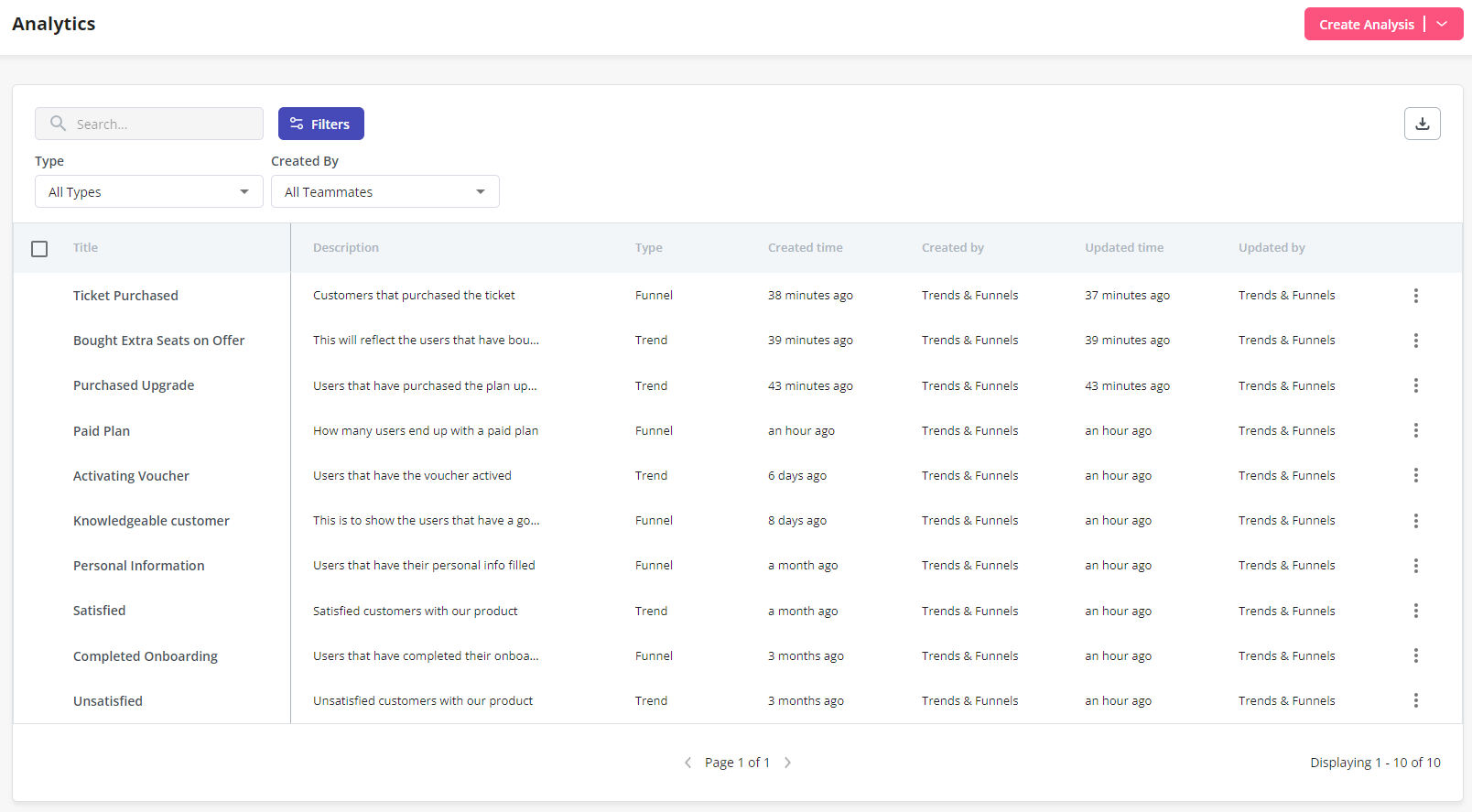
Task: Open the Created By All Teammates dropdown
Action: (x=384, y=191)
